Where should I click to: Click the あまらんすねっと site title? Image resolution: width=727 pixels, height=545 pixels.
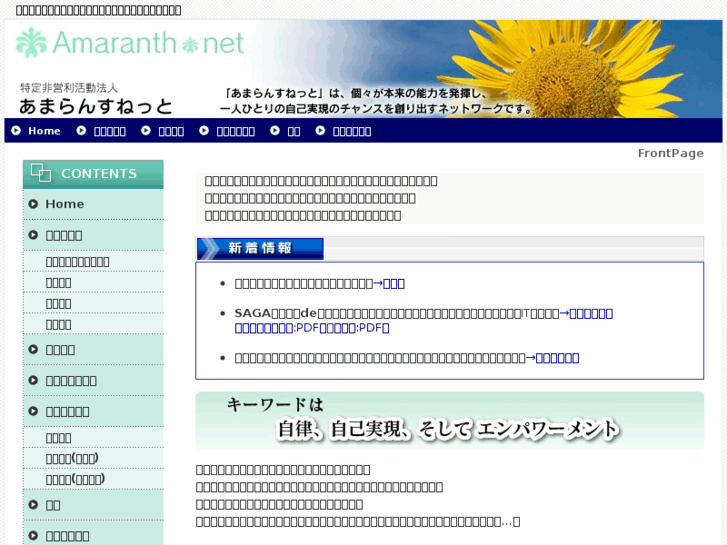click(96, 106)
